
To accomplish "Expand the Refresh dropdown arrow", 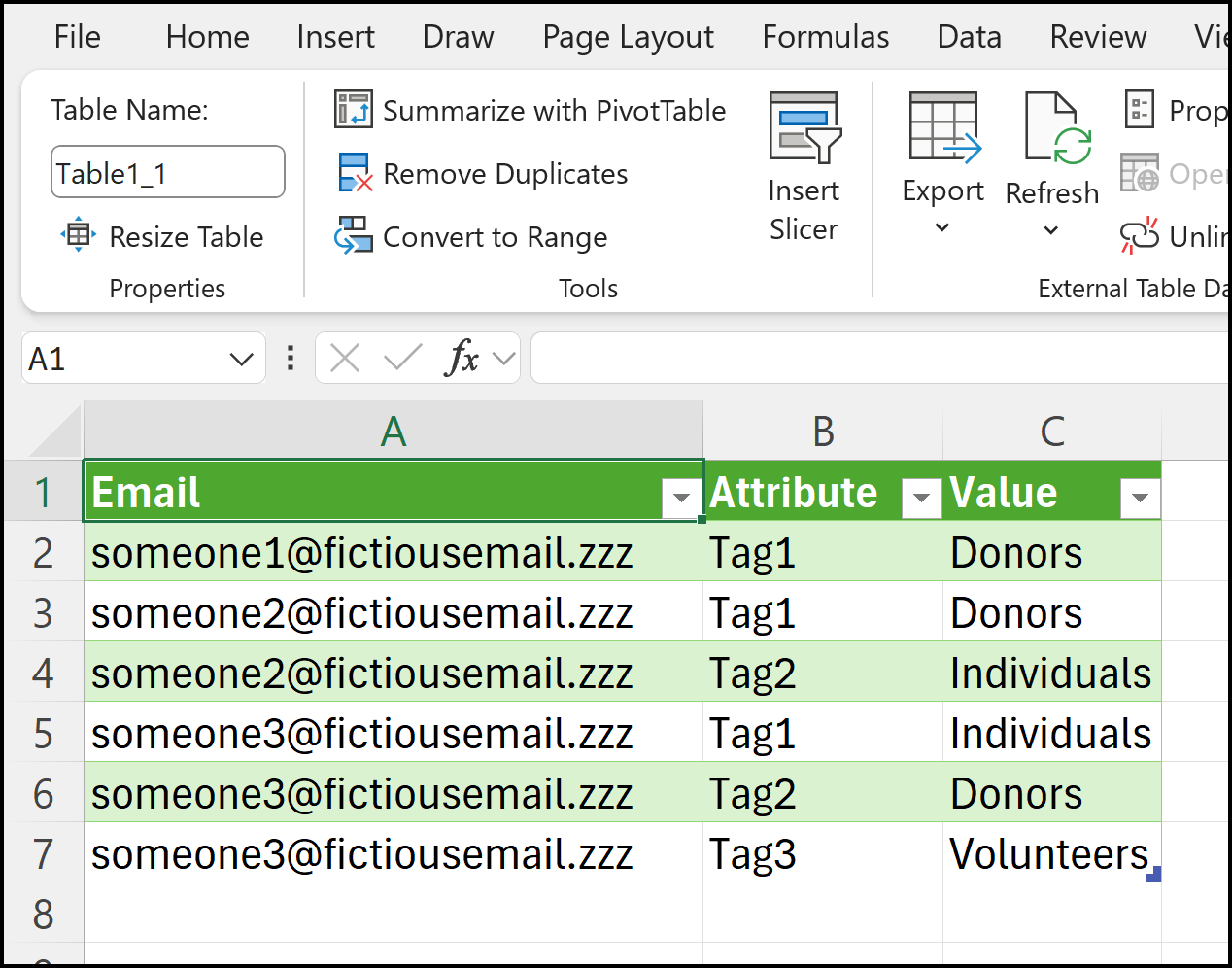I will pyautogui.click(x=1051, y=227).
